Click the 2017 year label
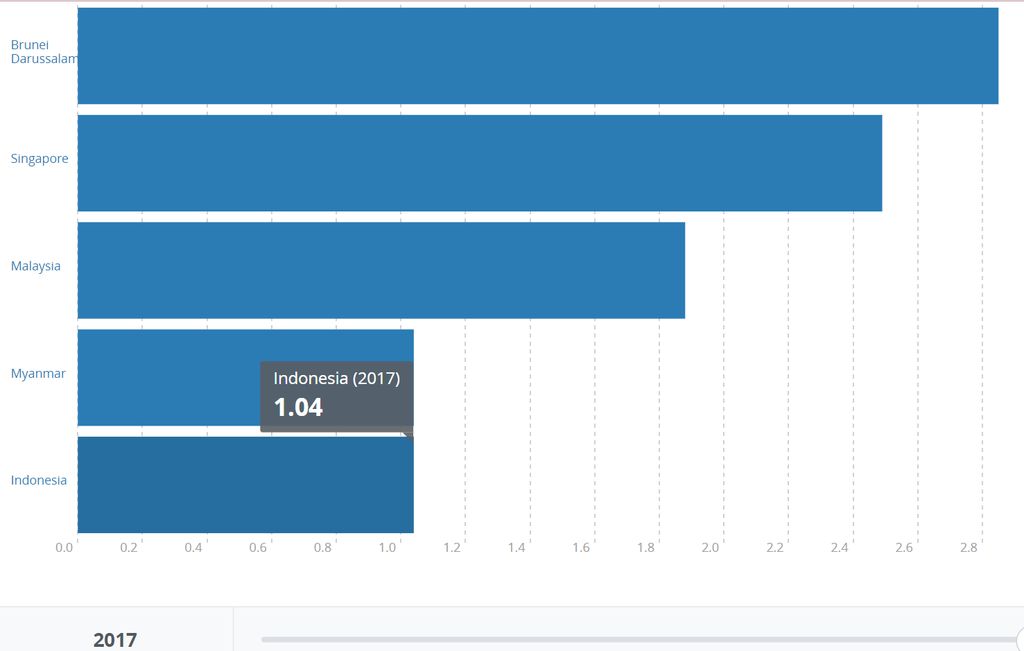The image size is (1024, 651). 115,639
